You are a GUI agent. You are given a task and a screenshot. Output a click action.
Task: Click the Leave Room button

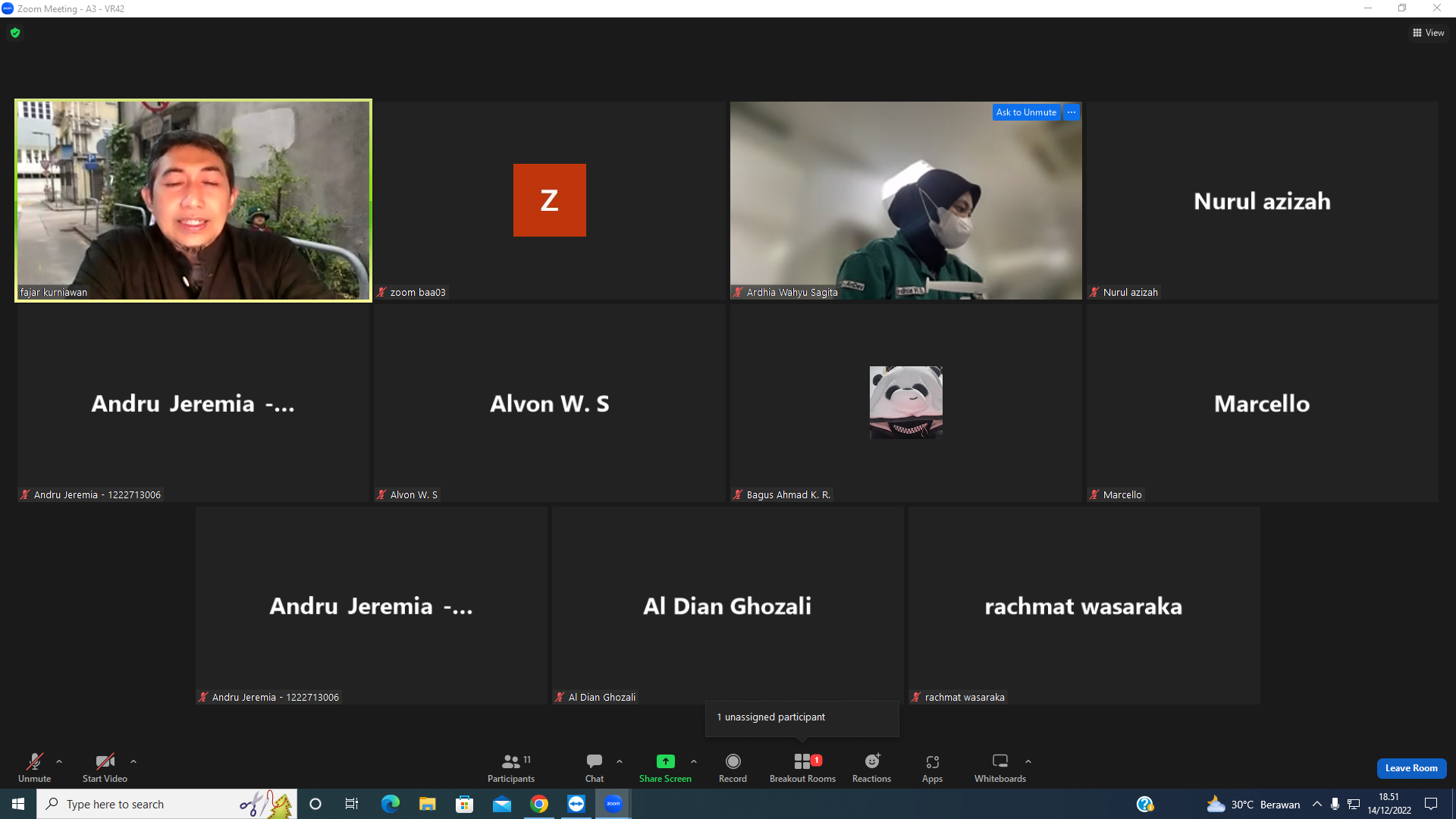1411,768
